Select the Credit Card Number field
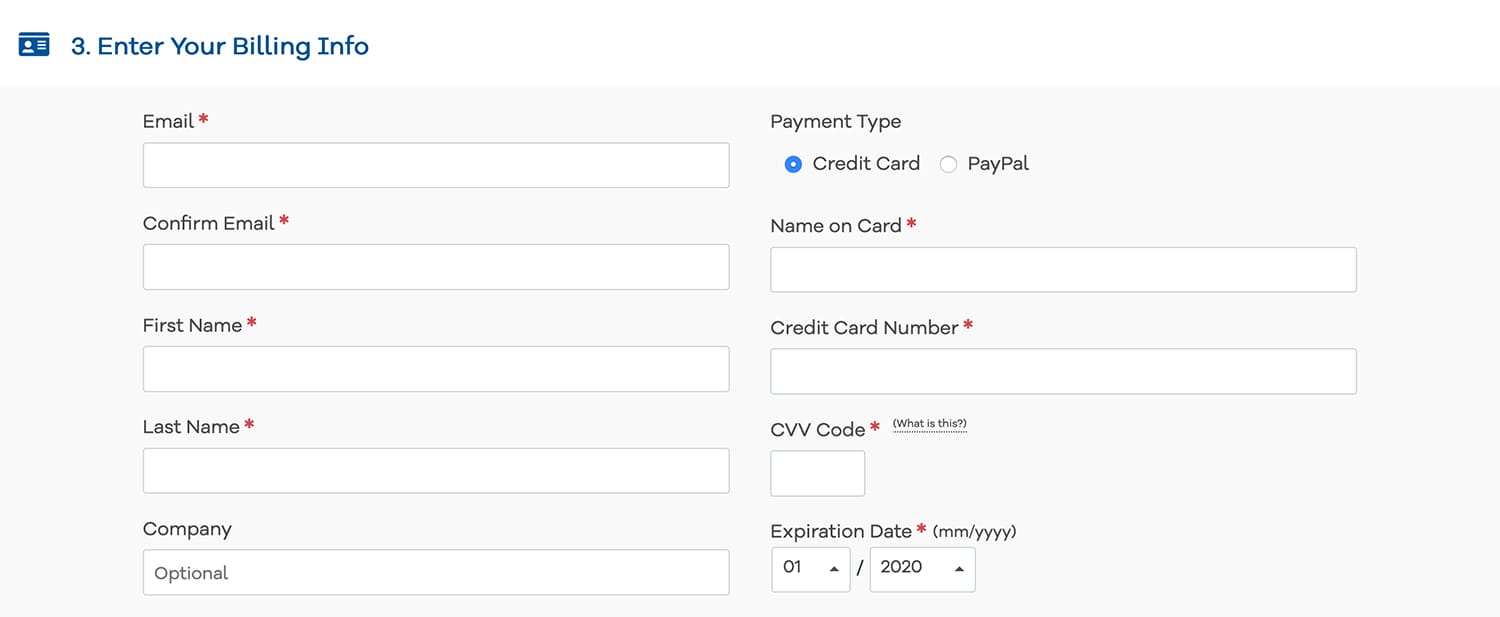 pyautogui.click(x=1063, y=371)
